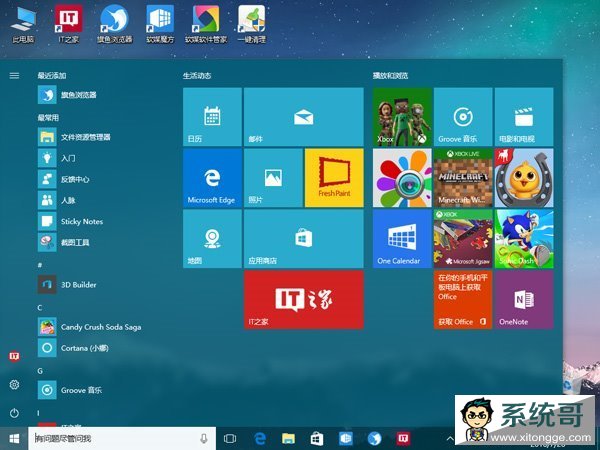This screenshot has height=450, width=600.
Task: Open the 地图 maps tile
Action: coord(212,239)
